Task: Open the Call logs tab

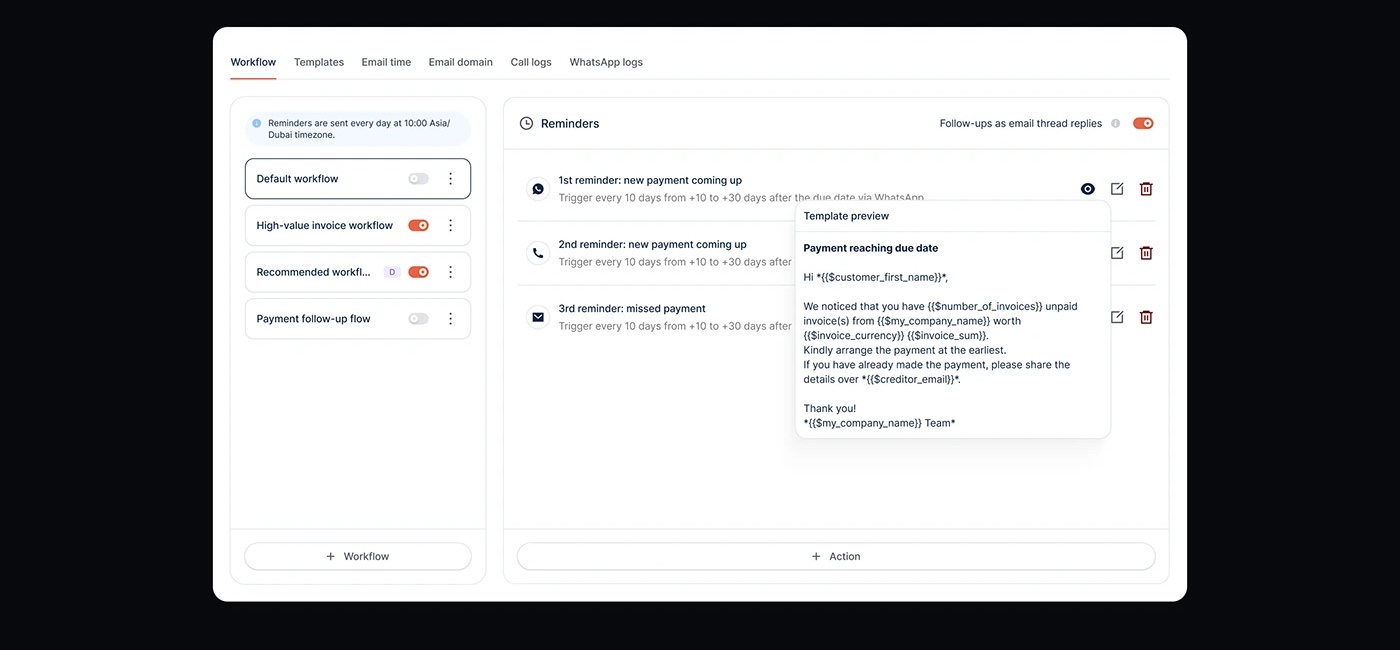Action: [x=531, y=62]
